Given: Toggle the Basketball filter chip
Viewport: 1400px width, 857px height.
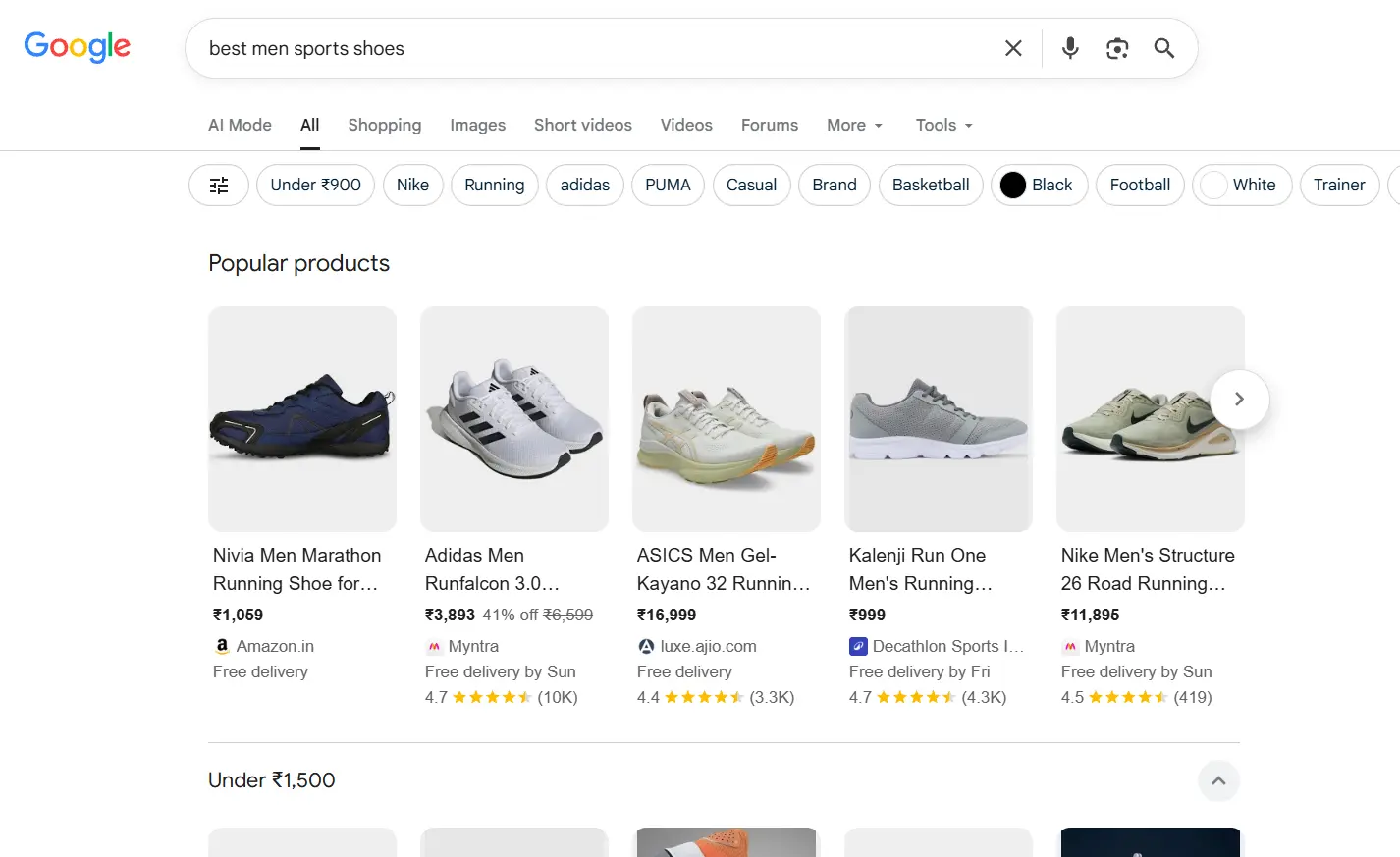Looking at the screenshot, I should pos(931,185).
